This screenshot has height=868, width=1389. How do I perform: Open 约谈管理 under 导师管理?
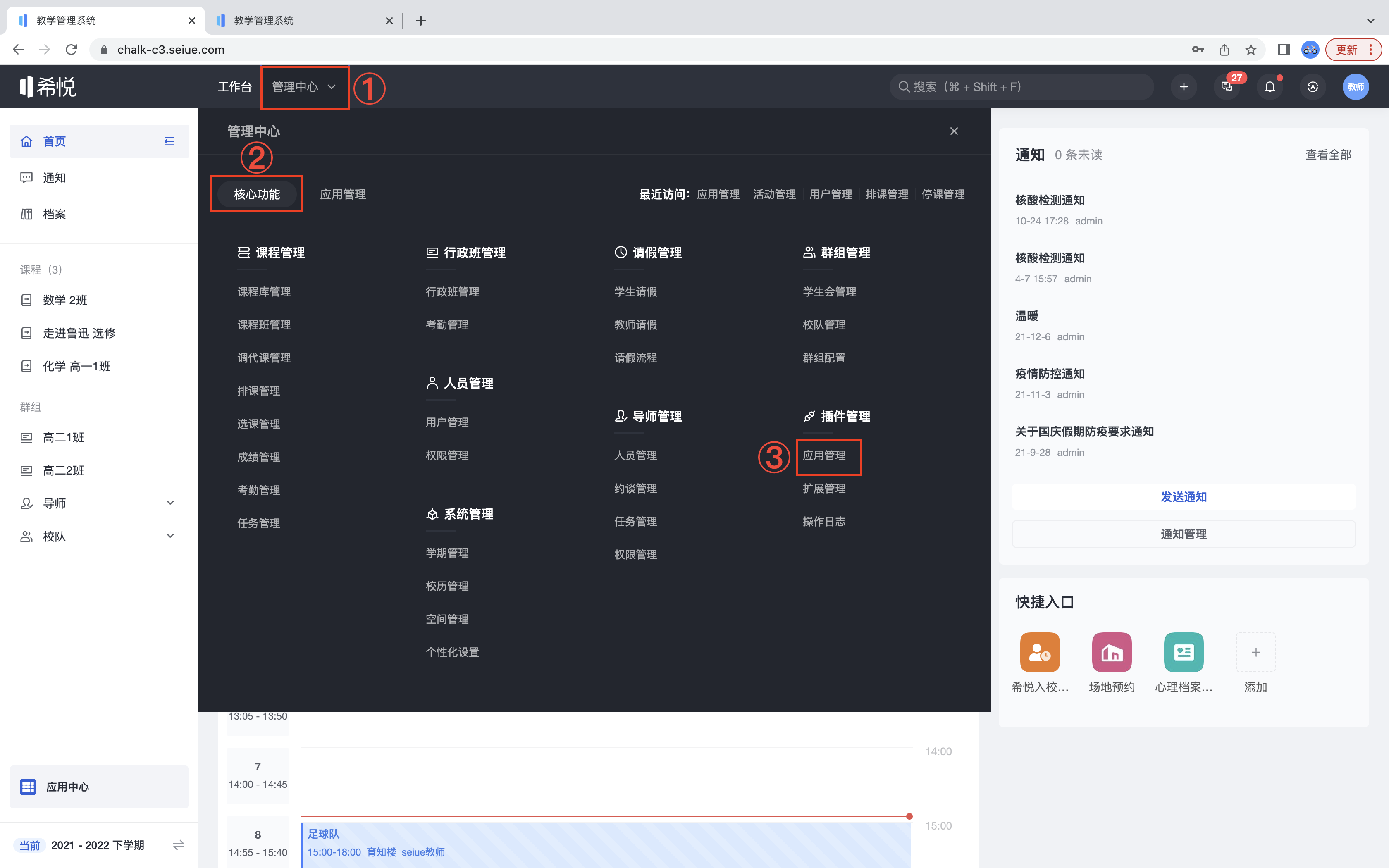(635, 489)
